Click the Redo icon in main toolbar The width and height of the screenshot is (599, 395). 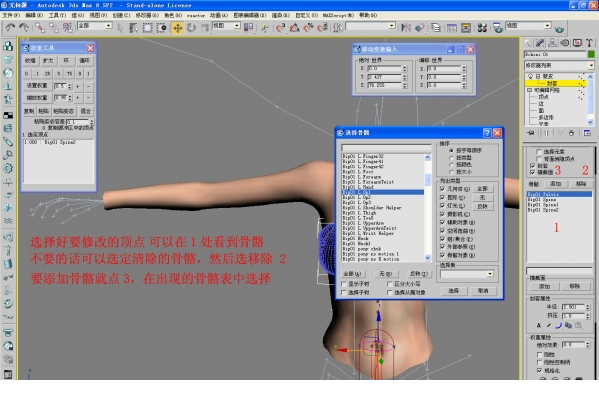[24, 27]
